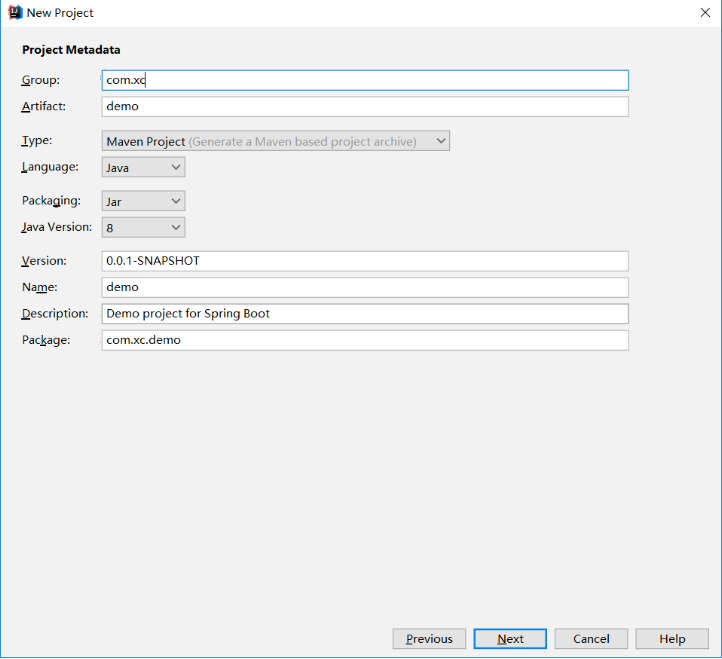Open the Type dropdown showing Maven Project

275,141
